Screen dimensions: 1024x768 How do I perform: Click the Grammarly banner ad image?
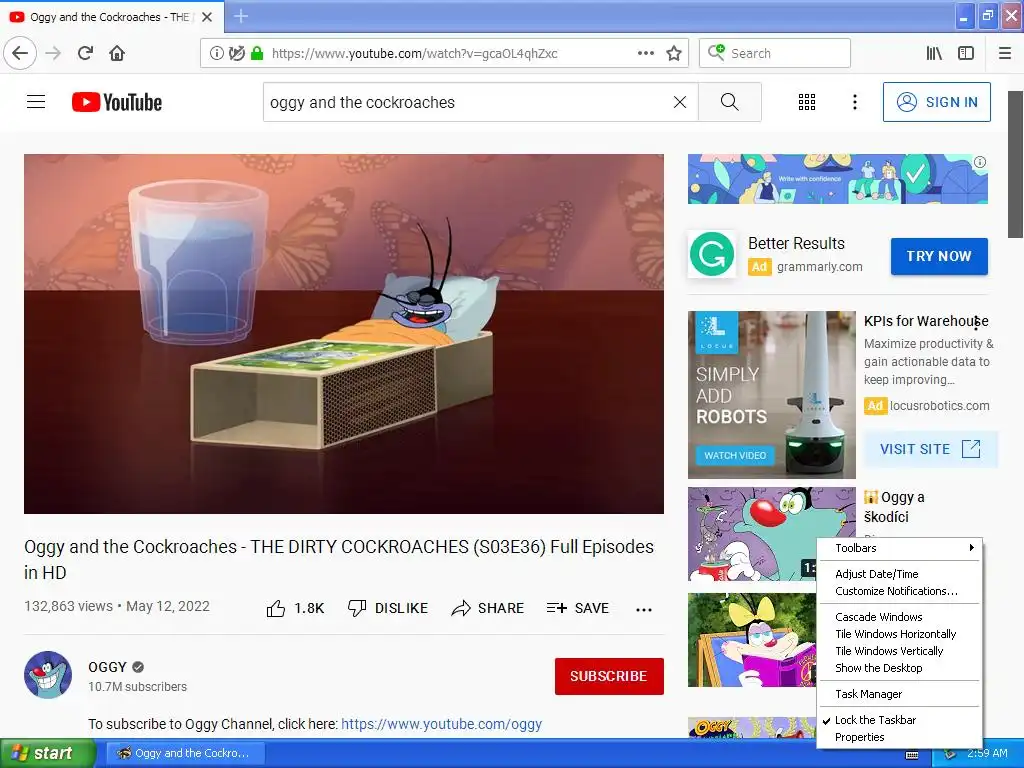(x=838, y=179)
